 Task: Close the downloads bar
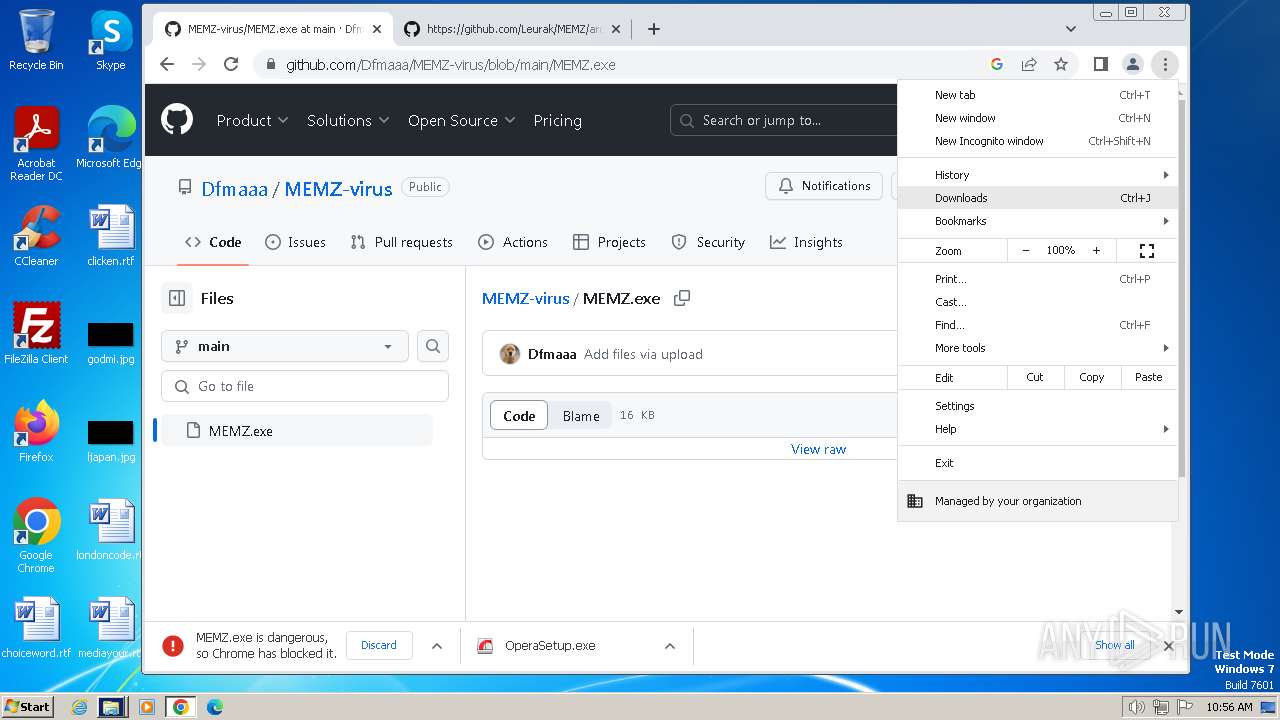[x=1168, y=646]
